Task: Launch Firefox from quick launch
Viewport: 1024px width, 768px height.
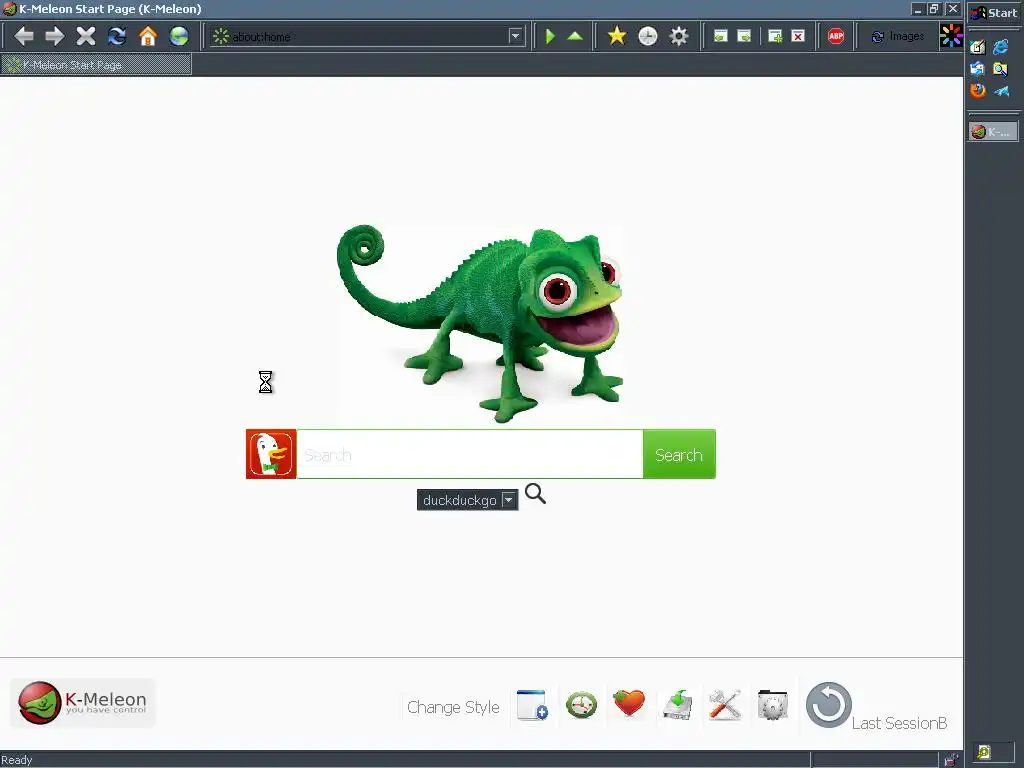Action: coord(978,90)
